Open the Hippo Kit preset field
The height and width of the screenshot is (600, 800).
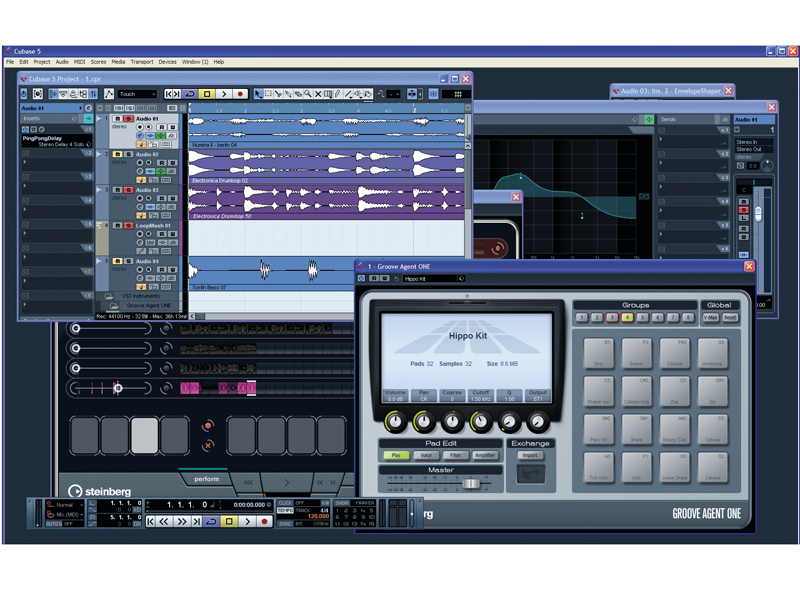click(x=434, y=279)
